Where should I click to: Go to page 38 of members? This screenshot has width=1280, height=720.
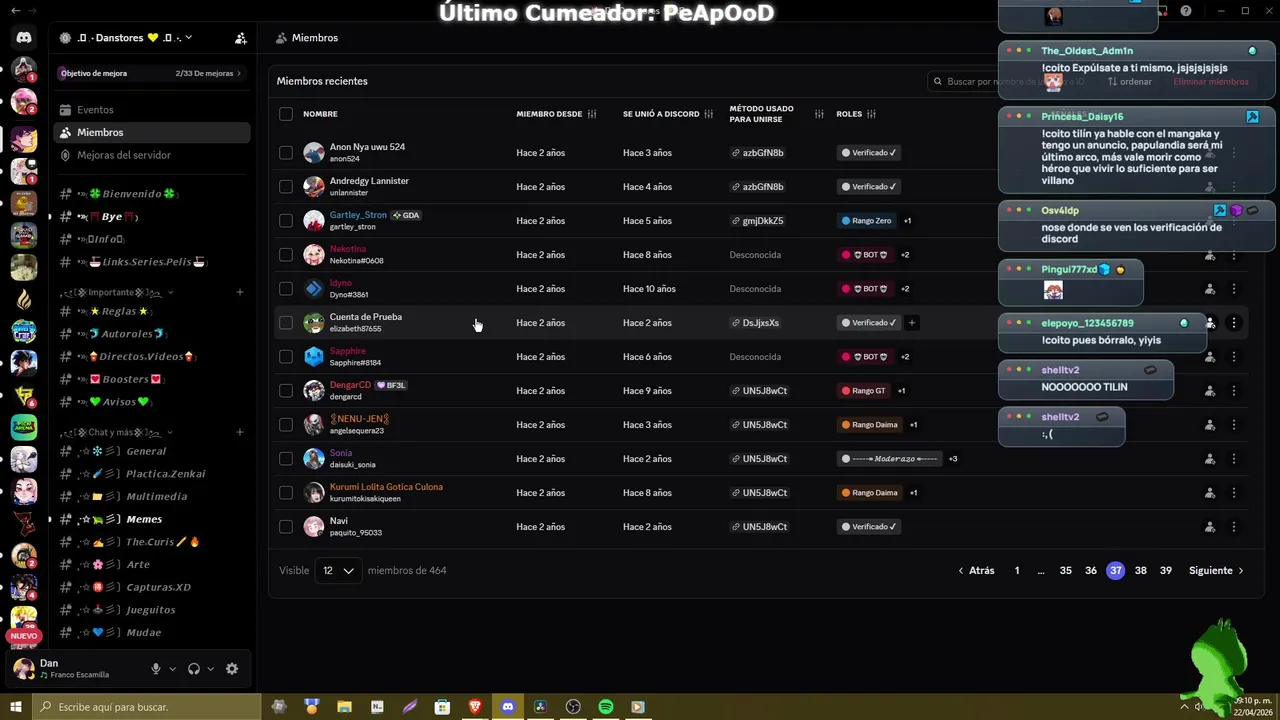tap(1140, 571)
